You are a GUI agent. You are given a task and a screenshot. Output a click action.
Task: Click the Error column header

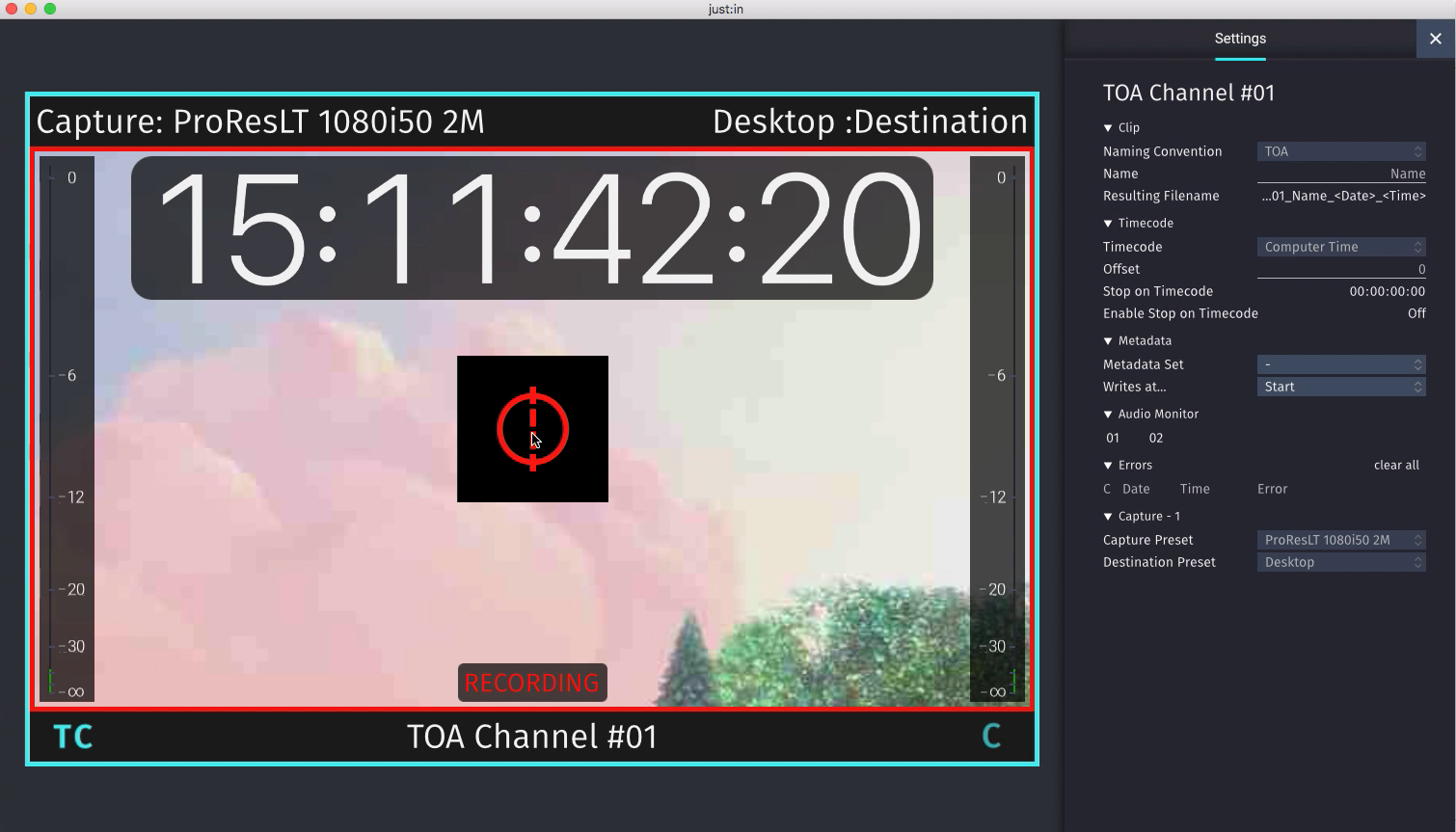[x=1272, y=489]
